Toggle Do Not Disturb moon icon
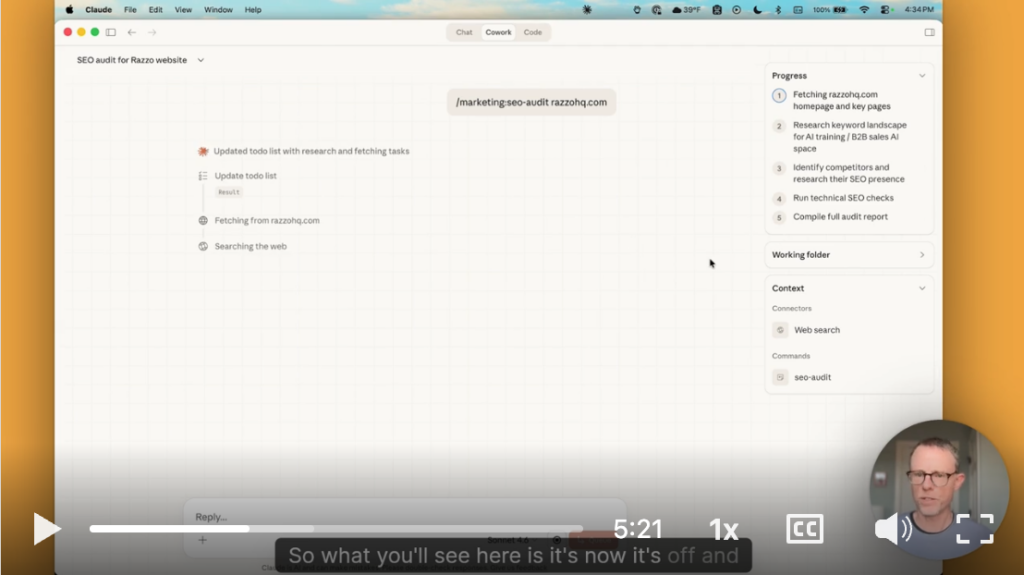 coord(757,10)
